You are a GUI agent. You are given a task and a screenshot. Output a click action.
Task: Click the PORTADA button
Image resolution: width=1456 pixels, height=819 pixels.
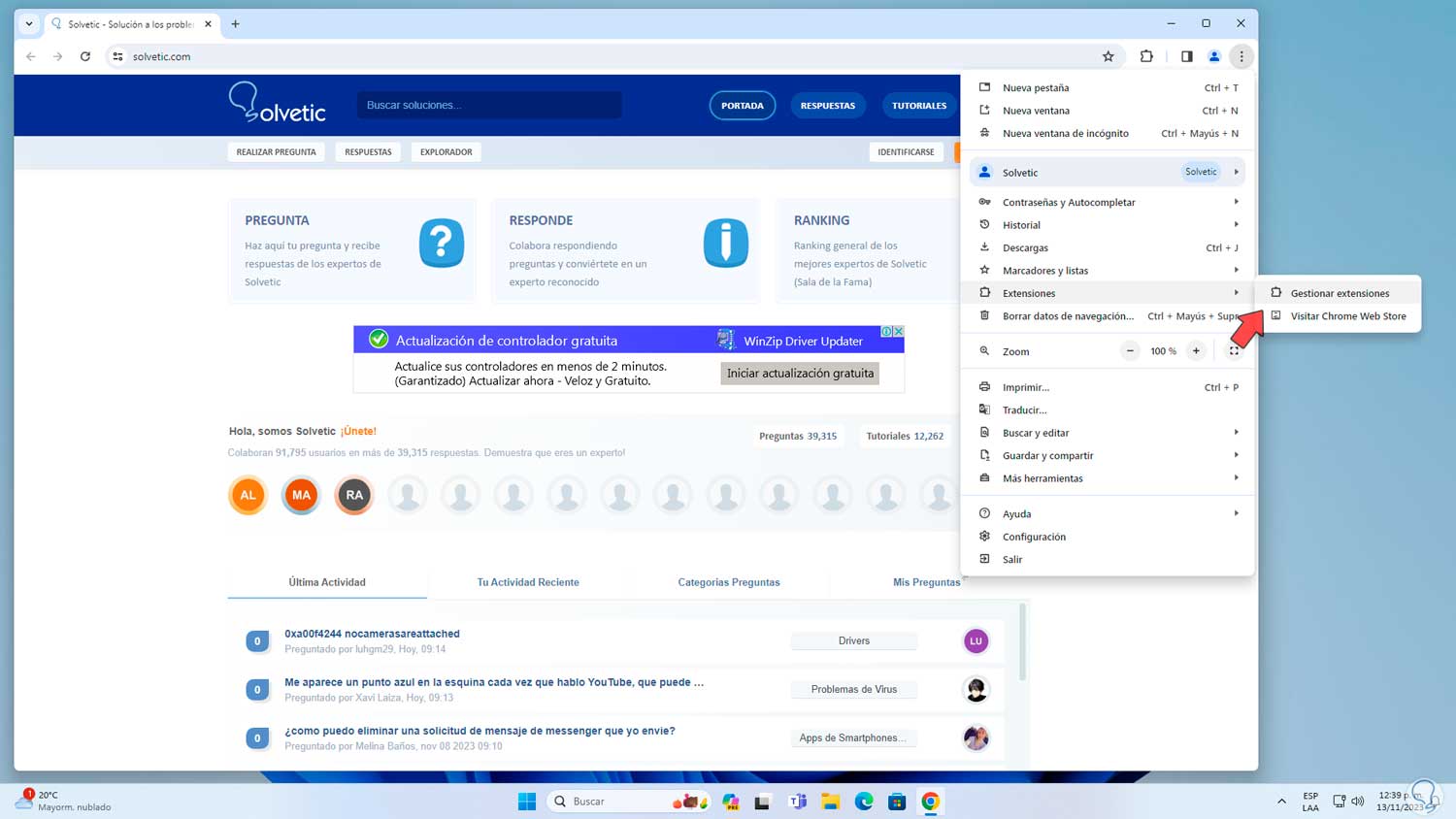(743, 105)
